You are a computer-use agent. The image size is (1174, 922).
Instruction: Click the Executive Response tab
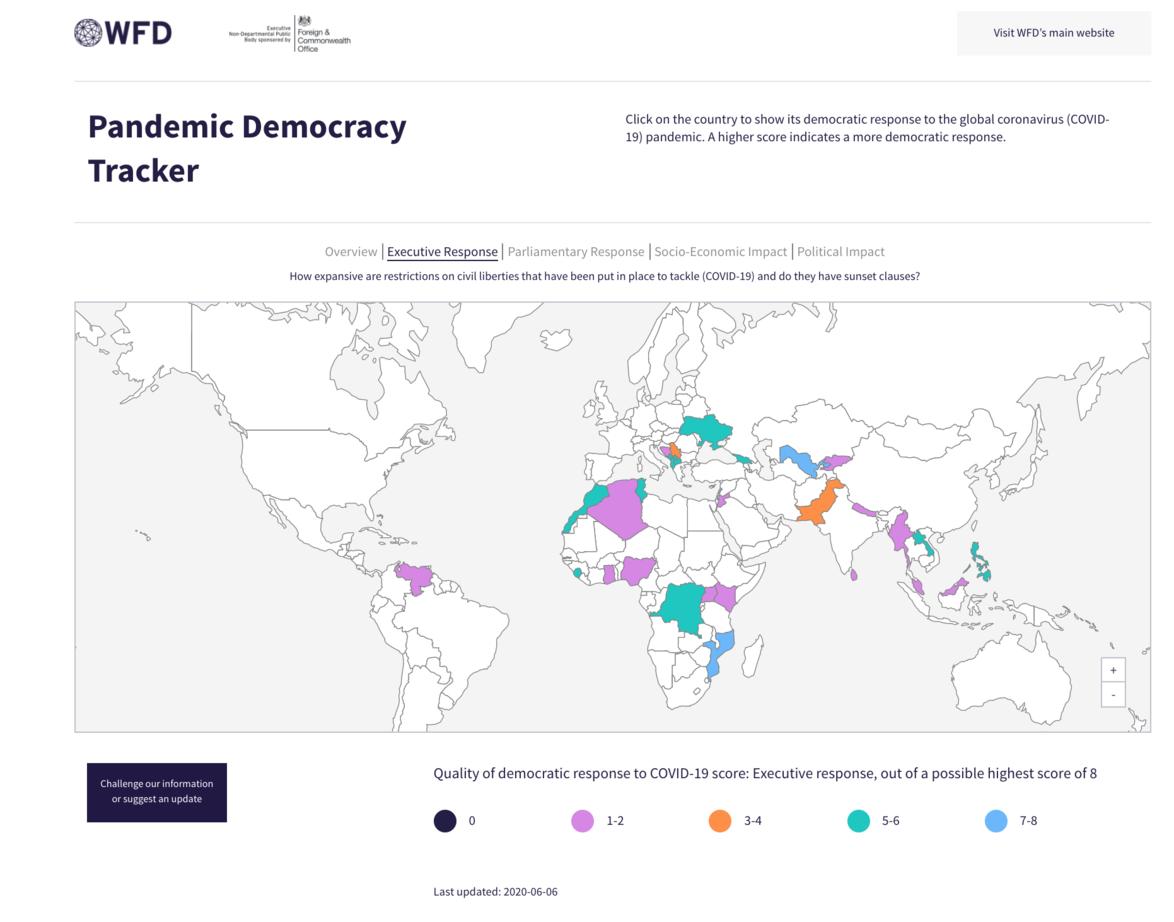tap(442, 251)
